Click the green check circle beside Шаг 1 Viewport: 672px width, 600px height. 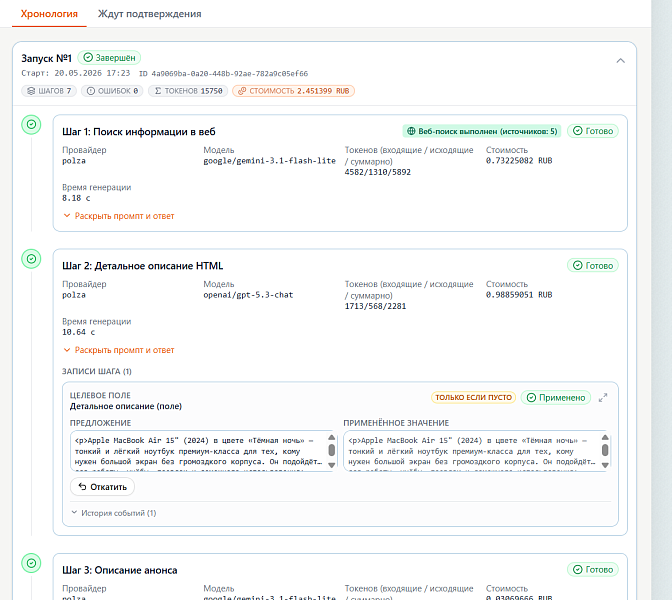(31, 125)
